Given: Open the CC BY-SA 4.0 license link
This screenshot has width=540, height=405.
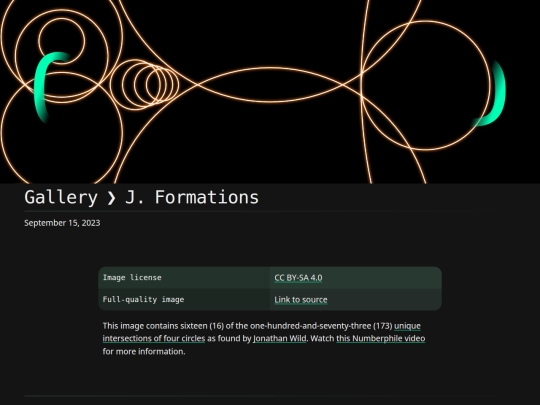Looking at the screenshot, I should coord(298,278).
